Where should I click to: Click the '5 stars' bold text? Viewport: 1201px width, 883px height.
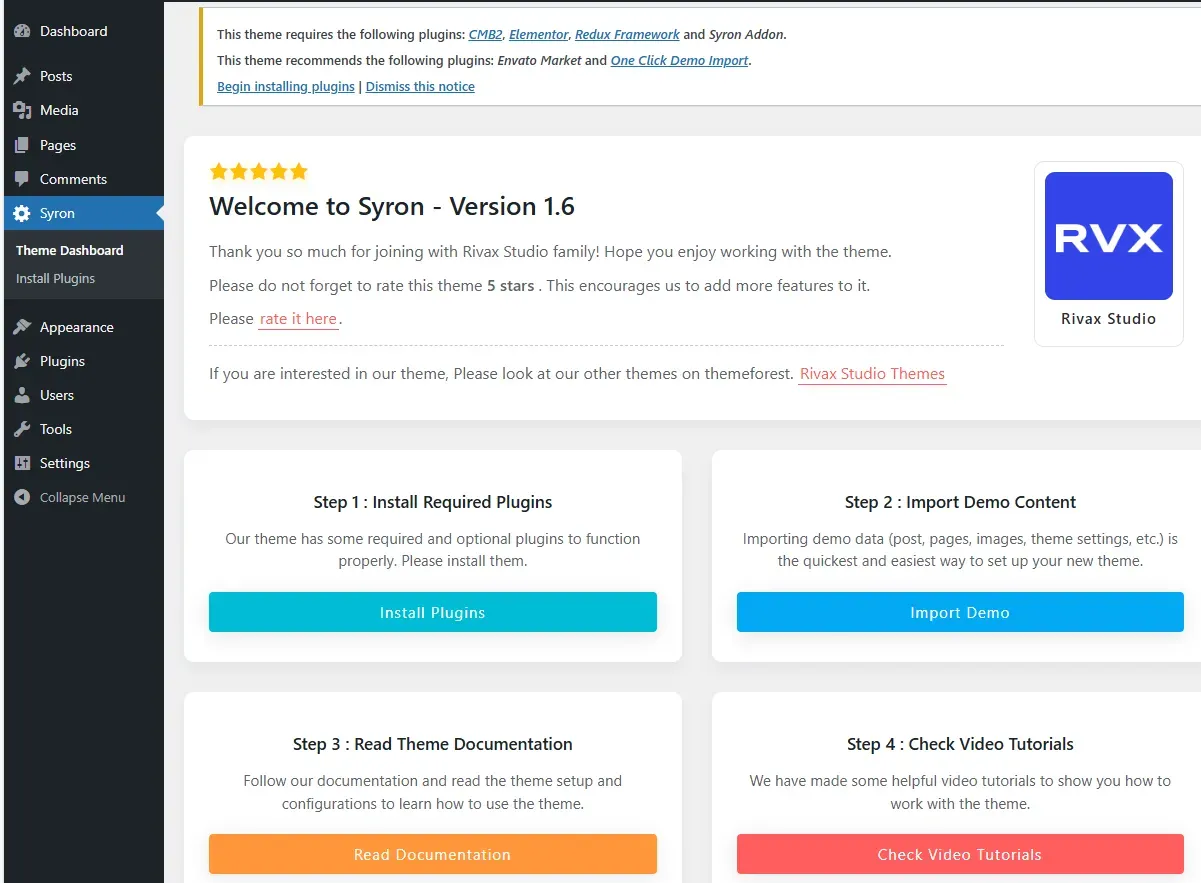511,286
